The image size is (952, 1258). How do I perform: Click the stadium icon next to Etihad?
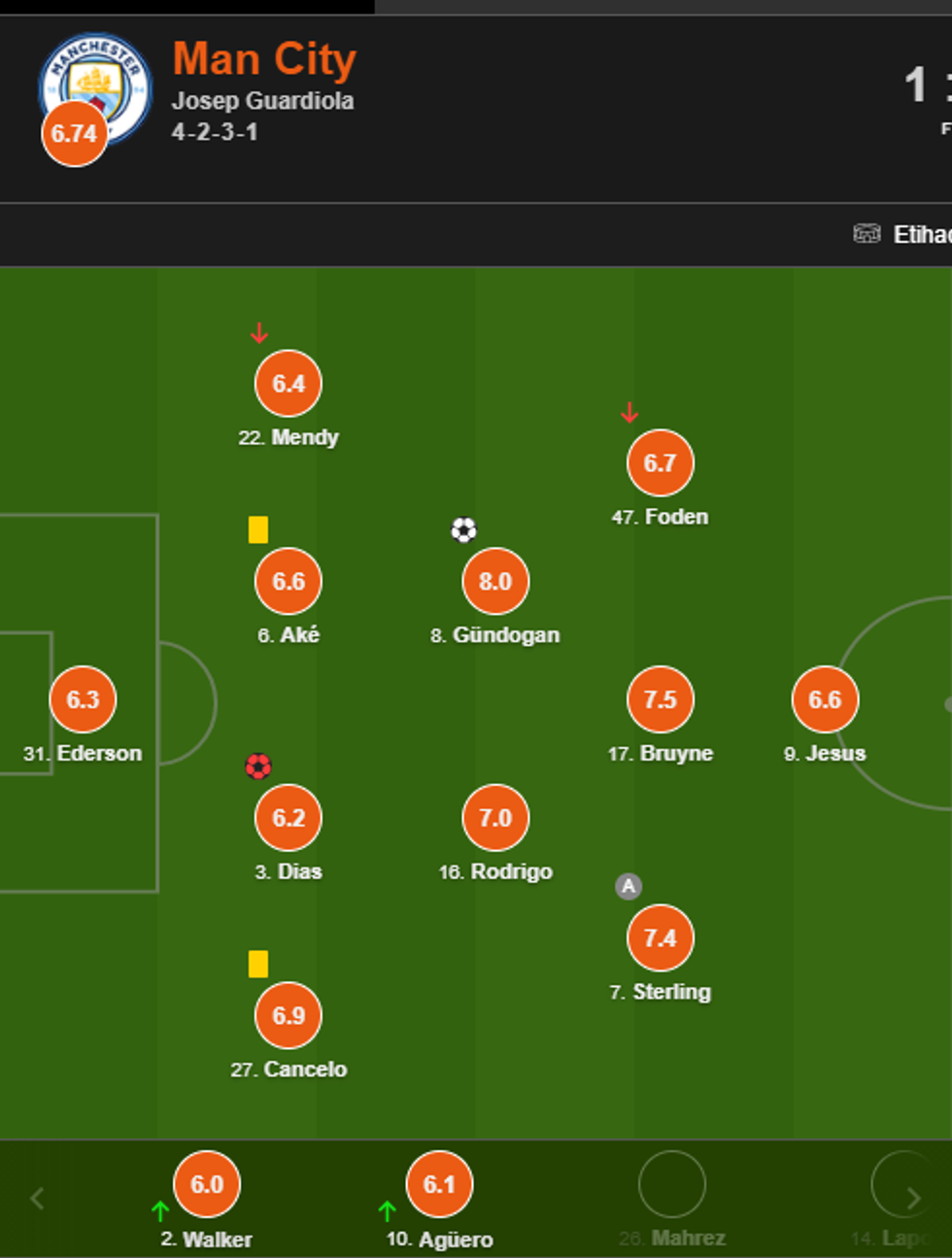[x=867, y=234]
